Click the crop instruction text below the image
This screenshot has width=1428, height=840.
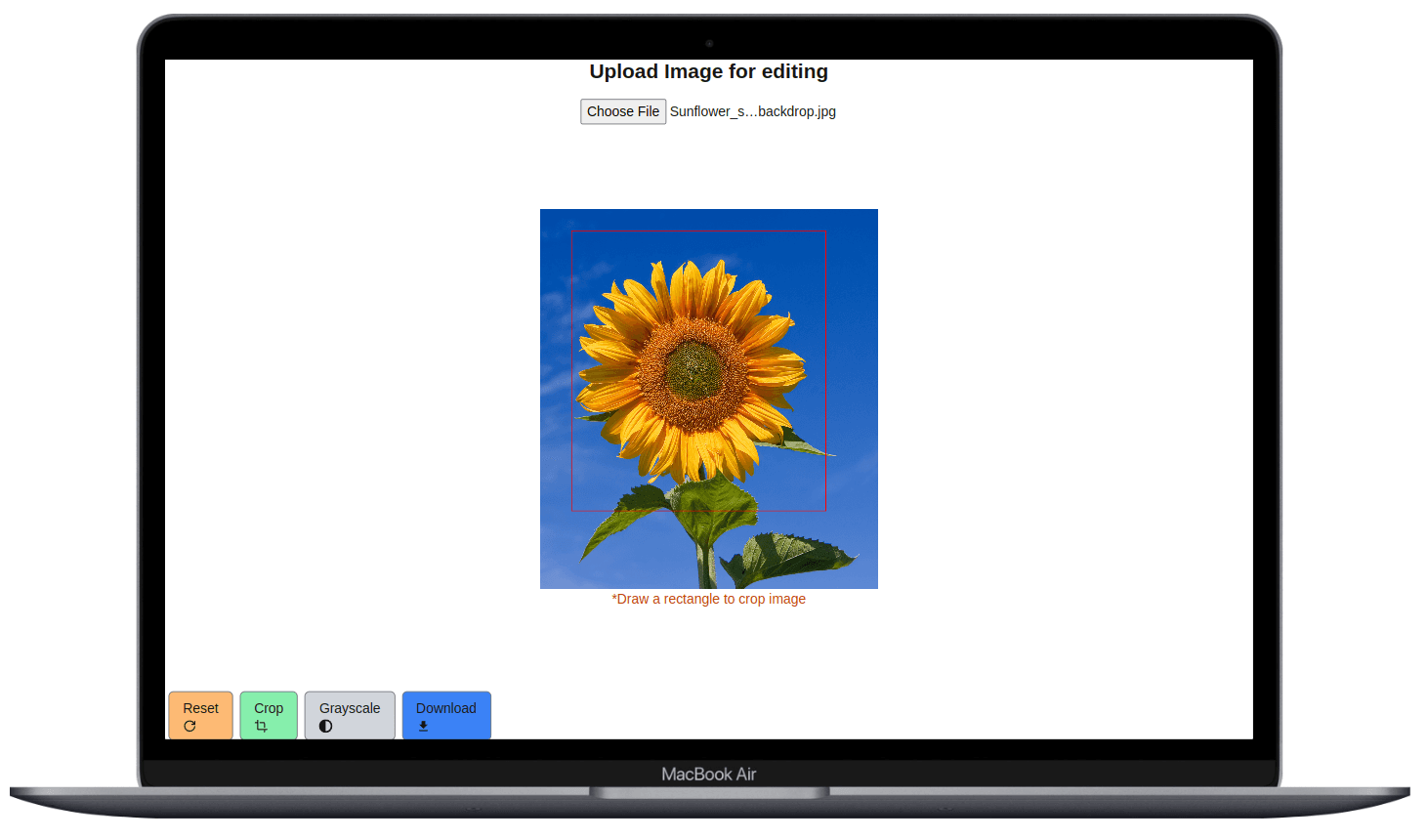708,599
